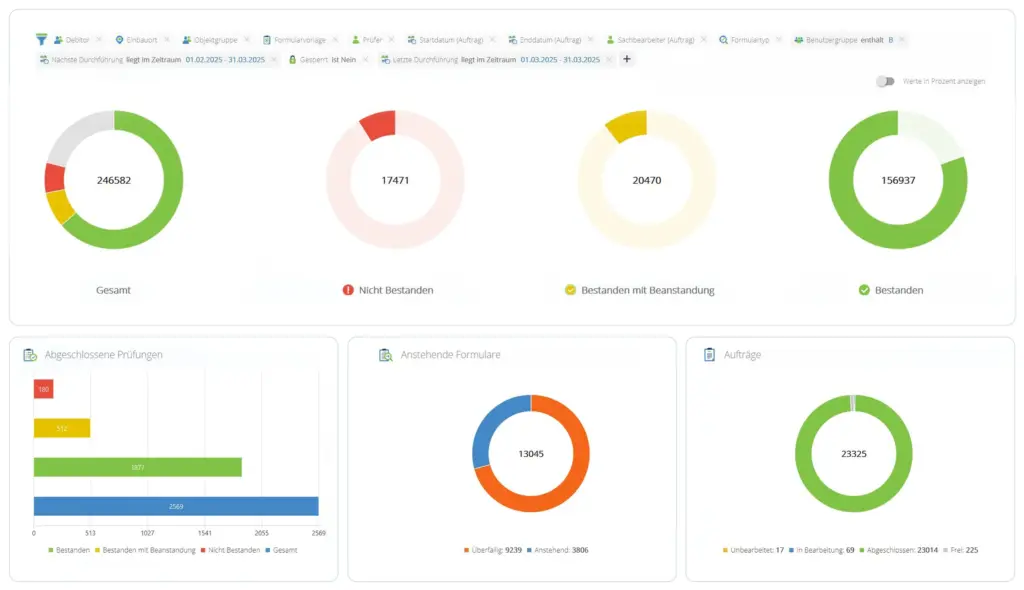
Task: Toggle the Überfällig legend entry
Action: [x=491, y=550]
